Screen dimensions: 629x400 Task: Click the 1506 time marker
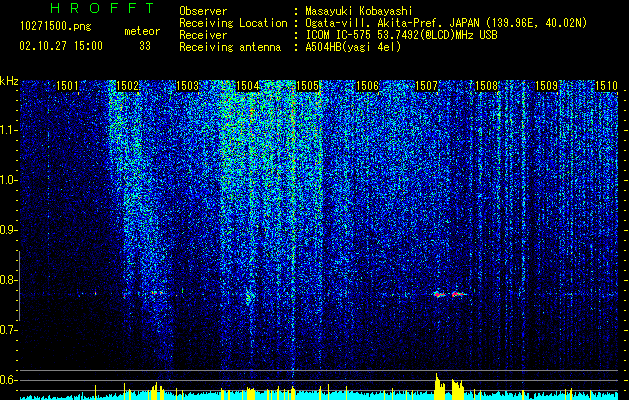(x=367, y=86)
